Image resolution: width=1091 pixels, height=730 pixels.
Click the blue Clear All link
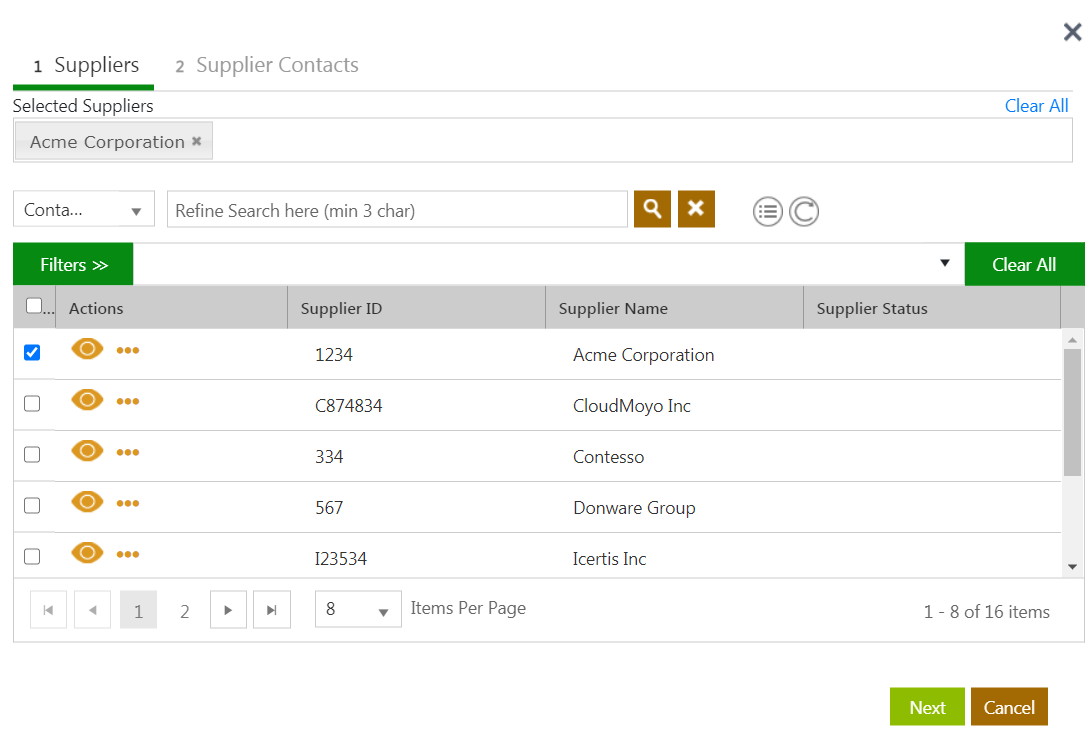click(x=1036, y=106)
